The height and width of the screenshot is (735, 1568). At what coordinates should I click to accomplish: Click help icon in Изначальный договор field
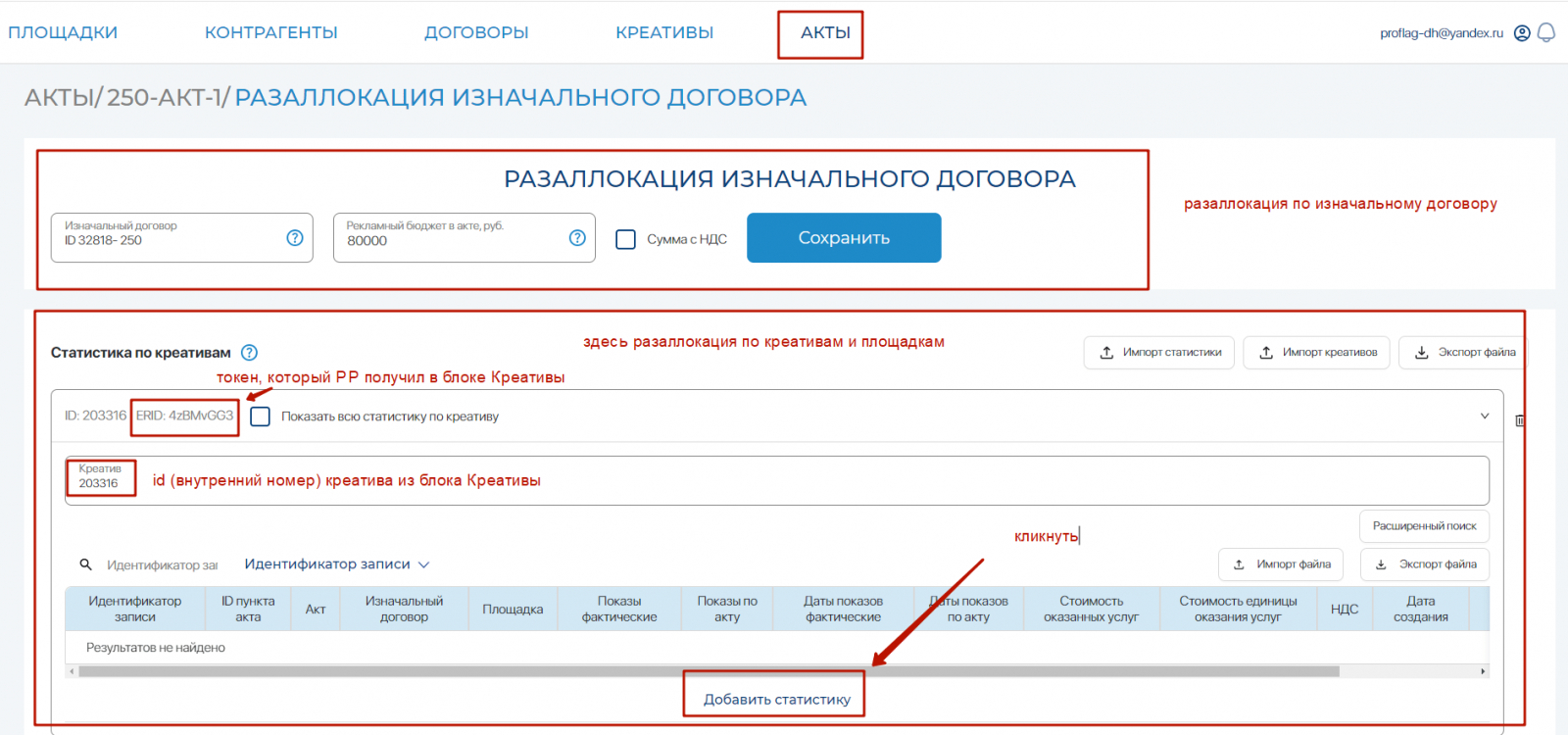[295, 238]
